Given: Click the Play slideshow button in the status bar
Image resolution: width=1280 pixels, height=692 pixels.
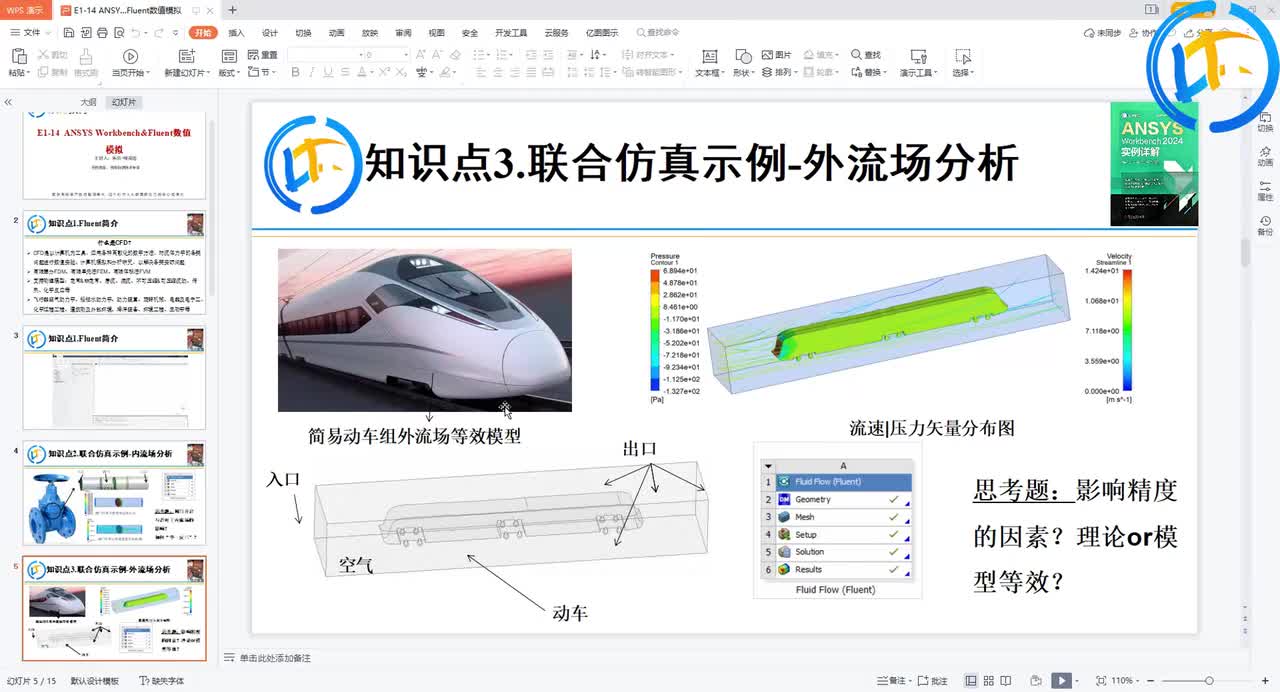Looking at the screenshot, I should click(1061, 681).
